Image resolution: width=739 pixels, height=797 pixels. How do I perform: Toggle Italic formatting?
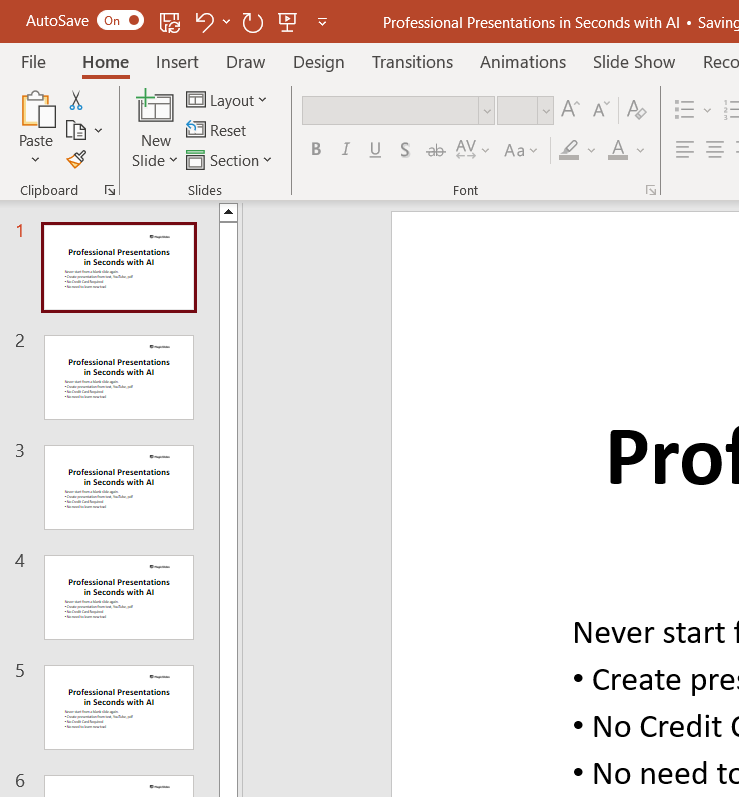(346, 150)
